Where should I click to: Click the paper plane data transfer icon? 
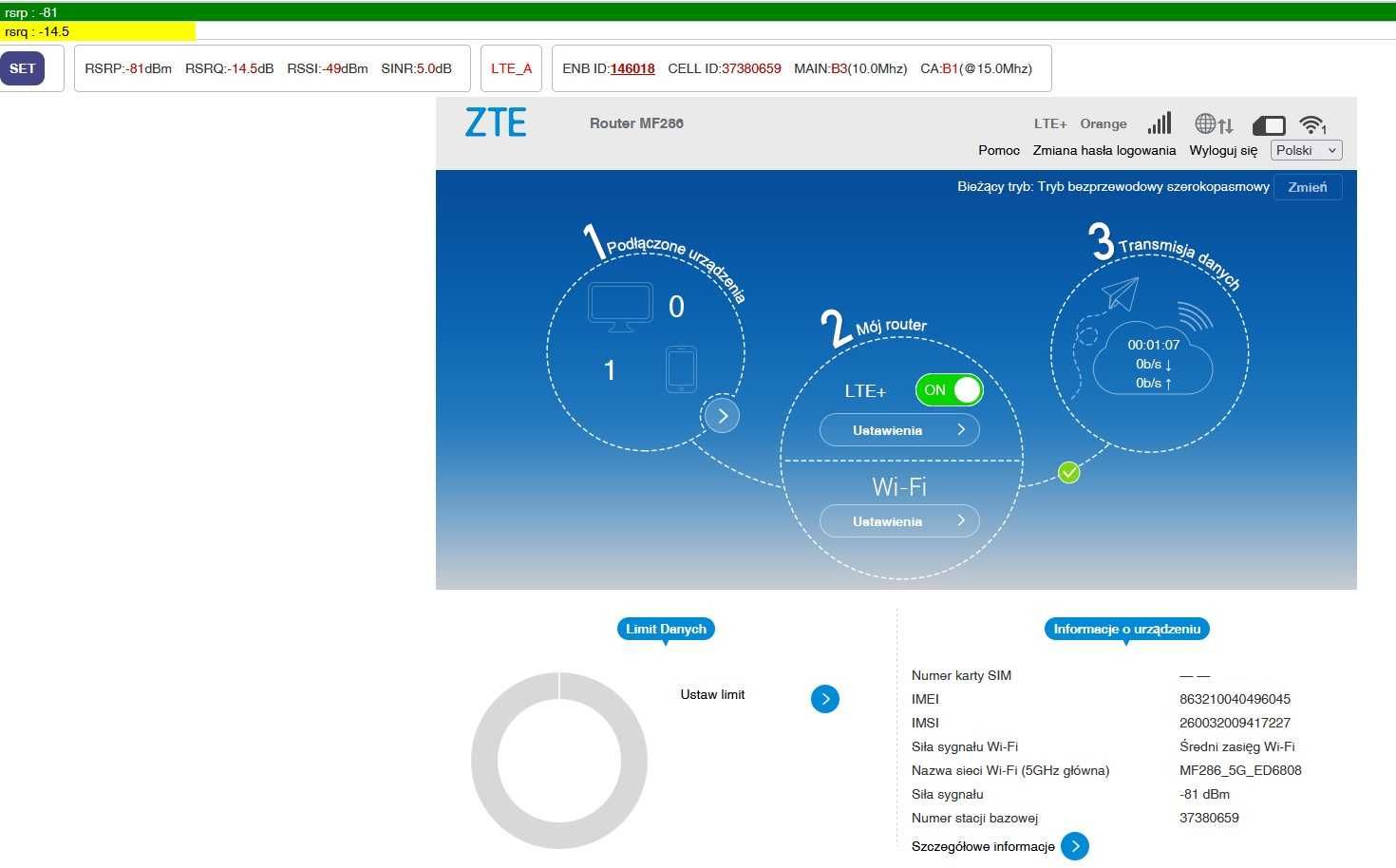[x=1121, y=294]
